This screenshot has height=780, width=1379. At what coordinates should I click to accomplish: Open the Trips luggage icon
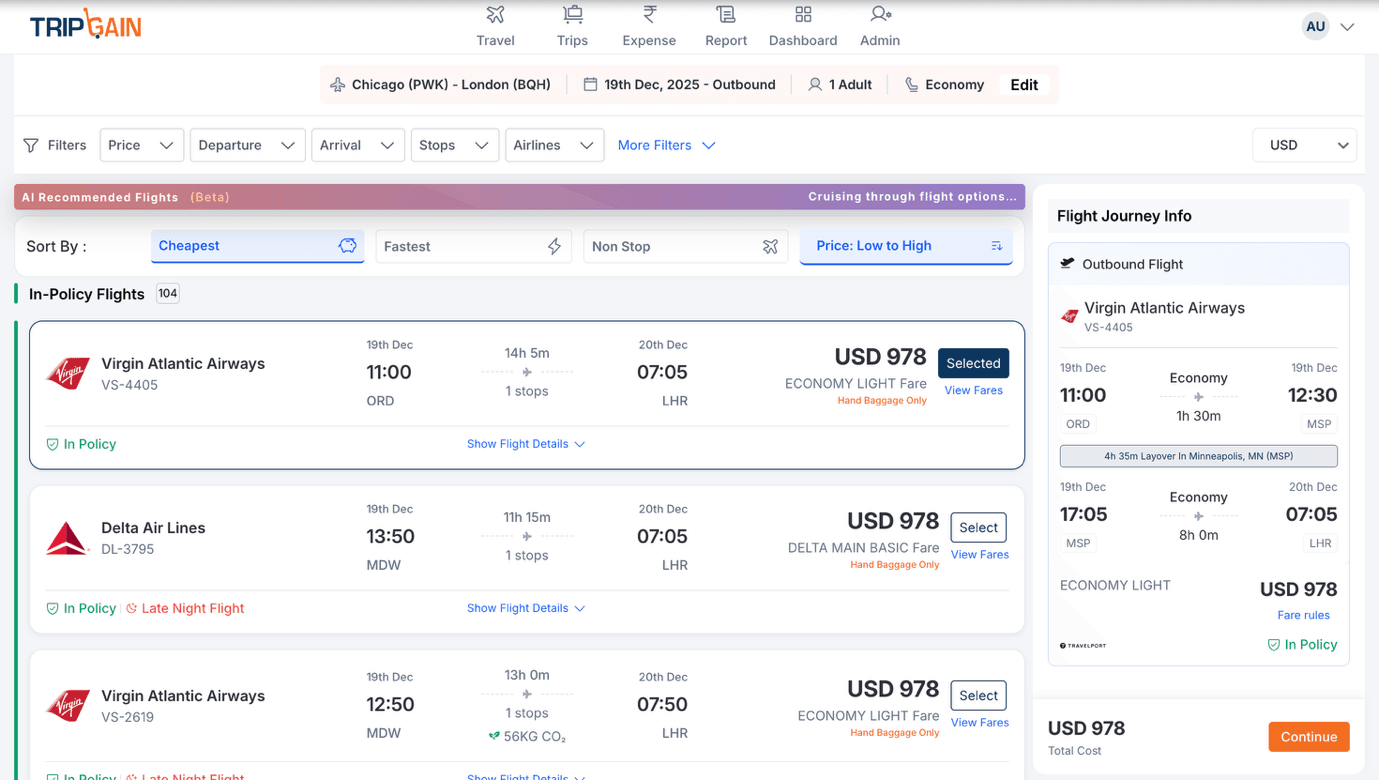pos(572,15)
